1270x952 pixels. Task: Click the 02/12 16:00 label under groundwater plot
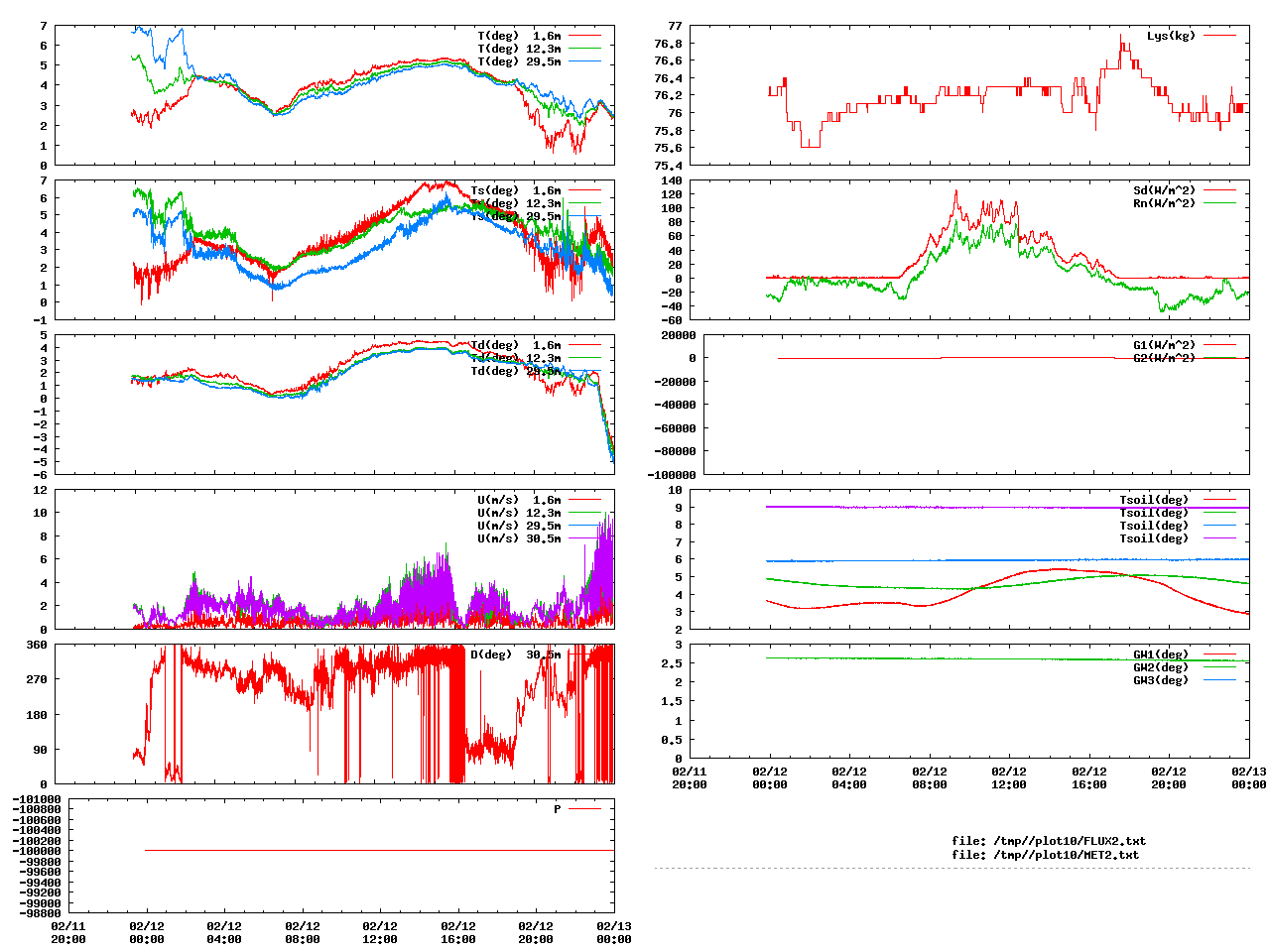[x=1089, y=777]
